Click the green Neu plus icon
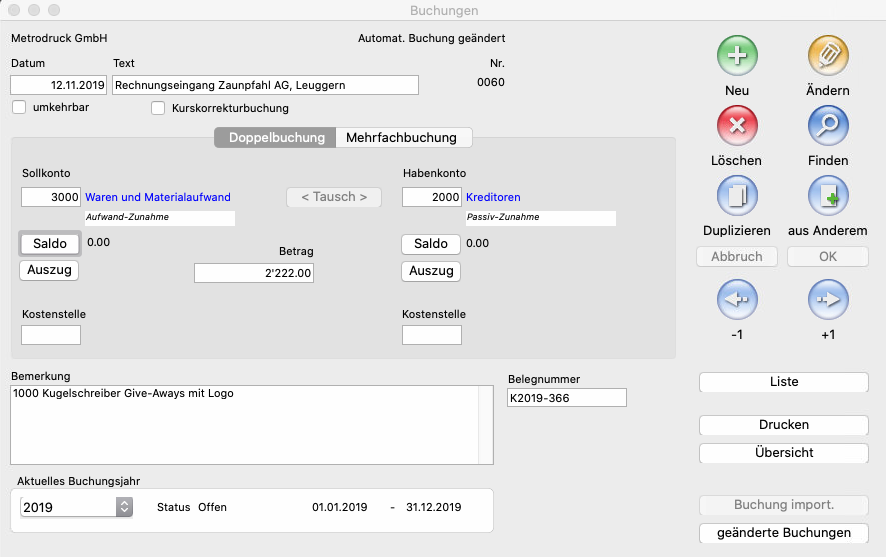This screenshot has width=886, height=557. (x=737, y=56)
